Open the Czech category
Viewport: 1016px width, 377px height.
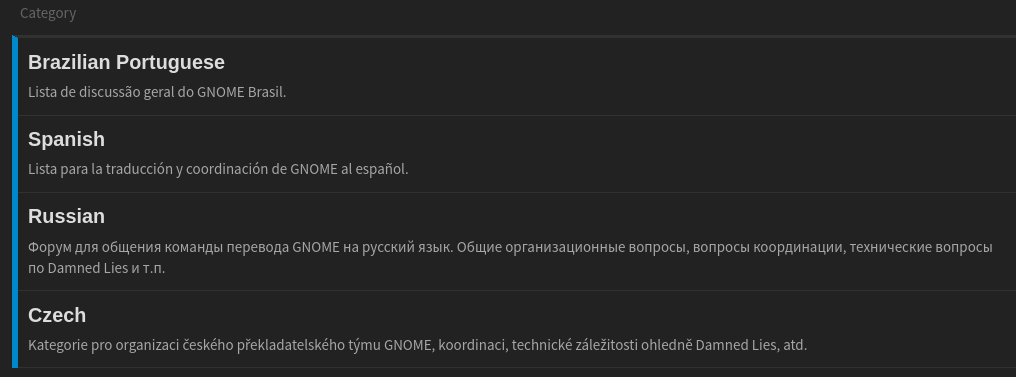point(57,315)
